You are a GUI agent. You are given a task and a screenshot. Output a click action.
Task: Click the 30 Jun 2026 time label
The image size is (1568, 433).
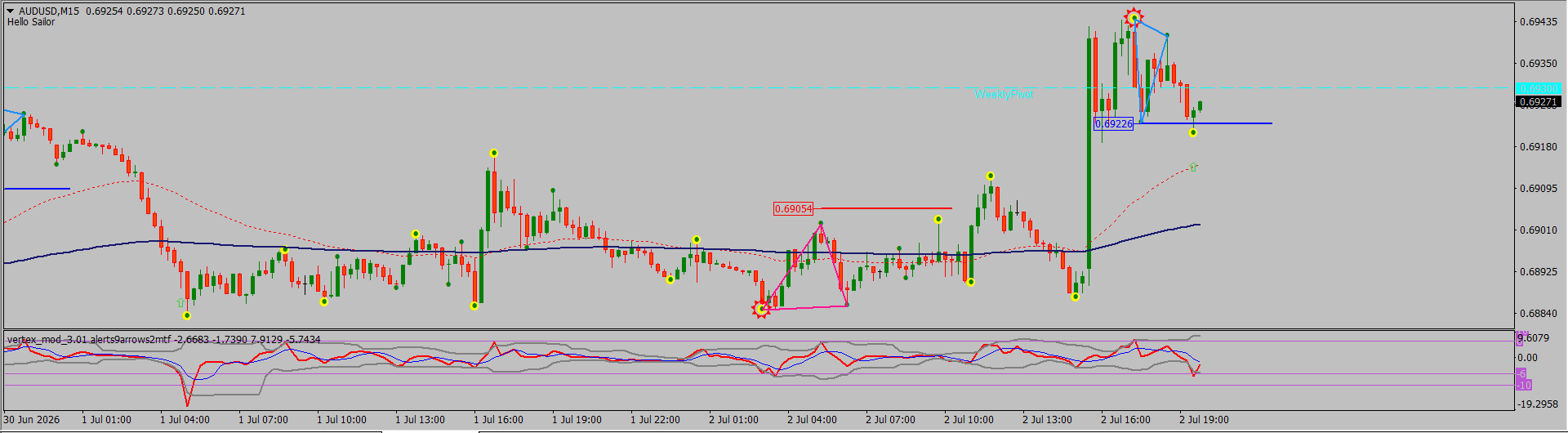coord(32,420)
